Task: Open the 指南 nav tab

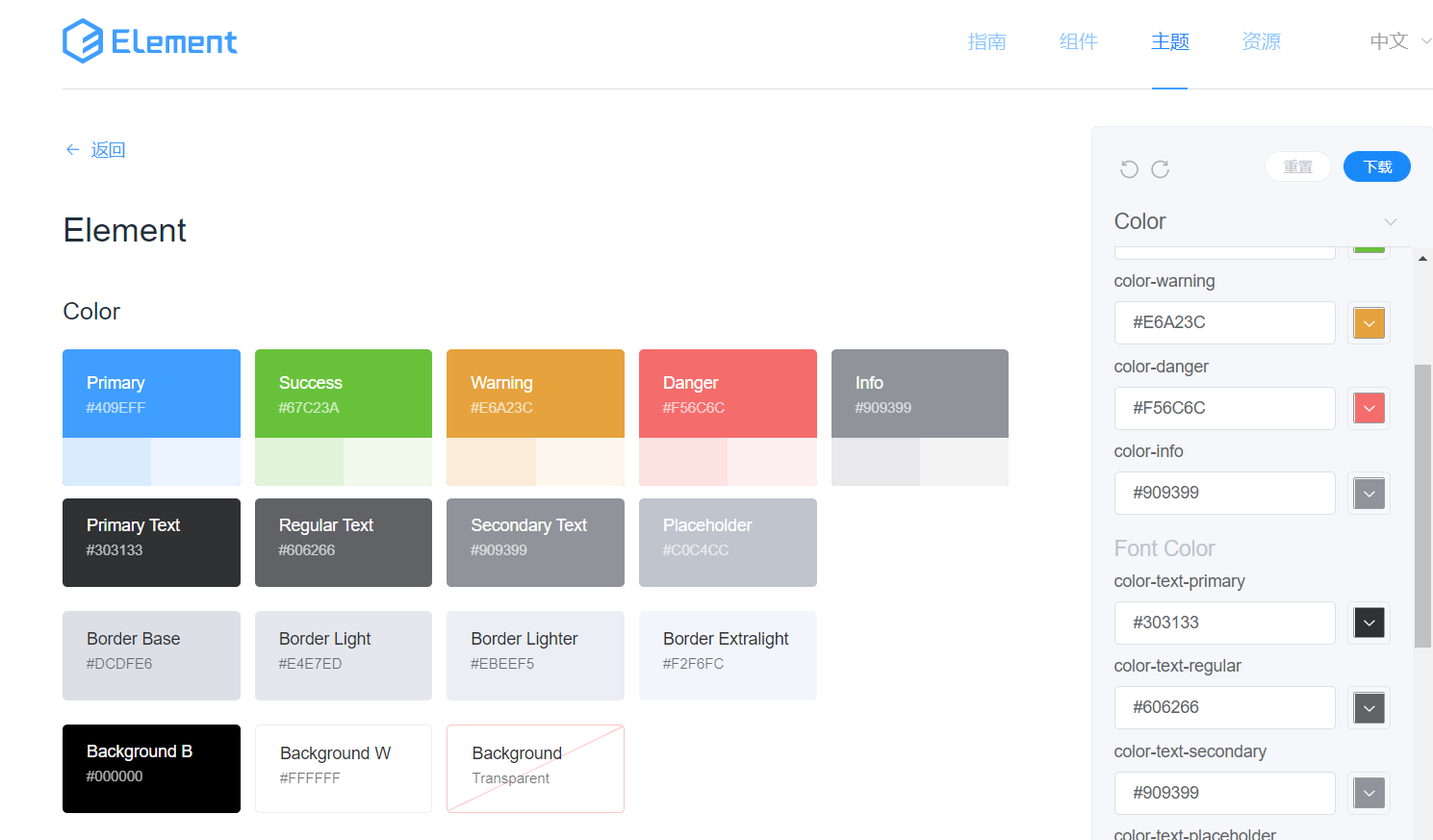Action: click(x=986, y=41)
